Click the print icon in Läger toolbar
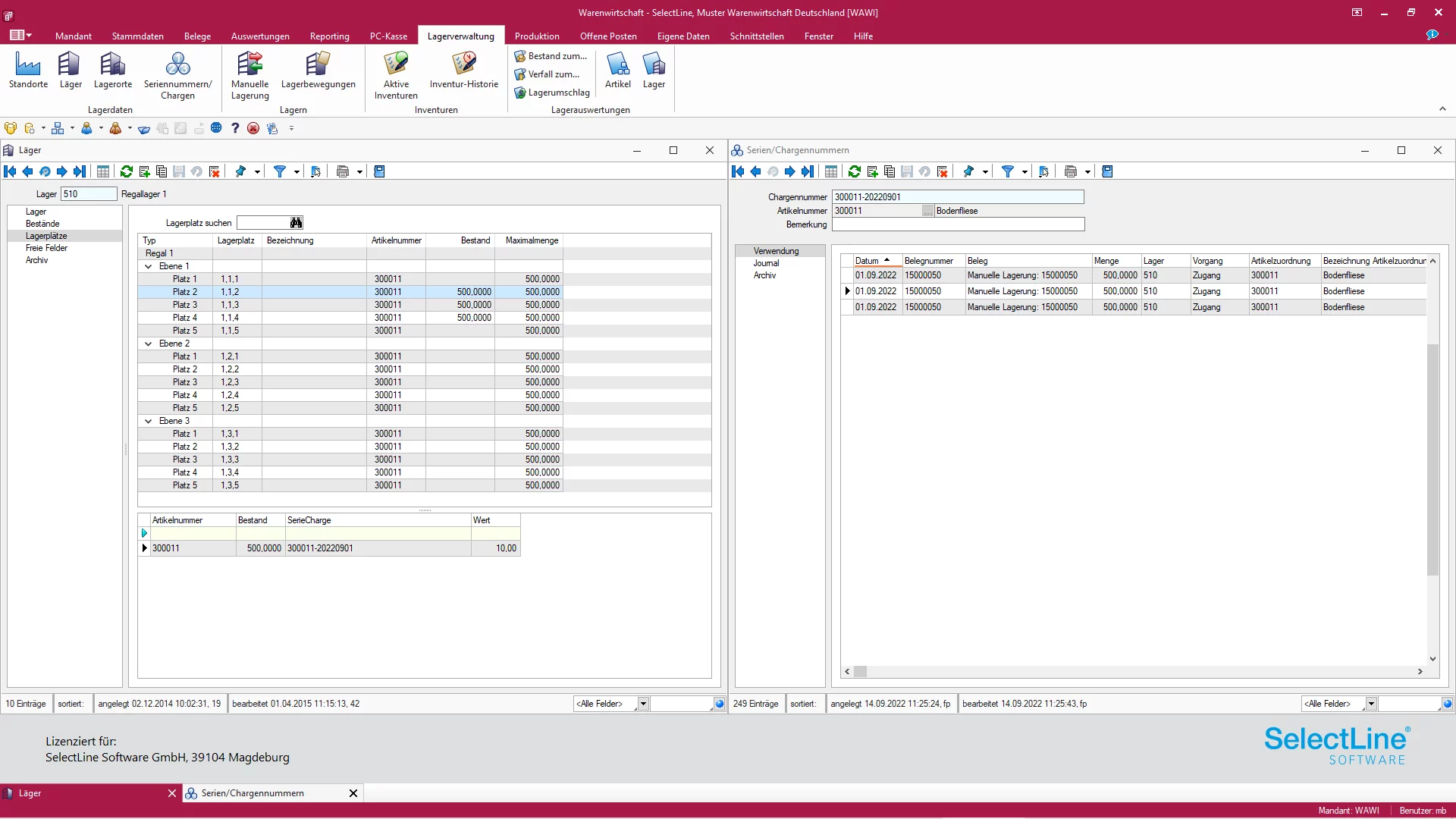This screenshot has height=819, width=1456. click(341, 171)
